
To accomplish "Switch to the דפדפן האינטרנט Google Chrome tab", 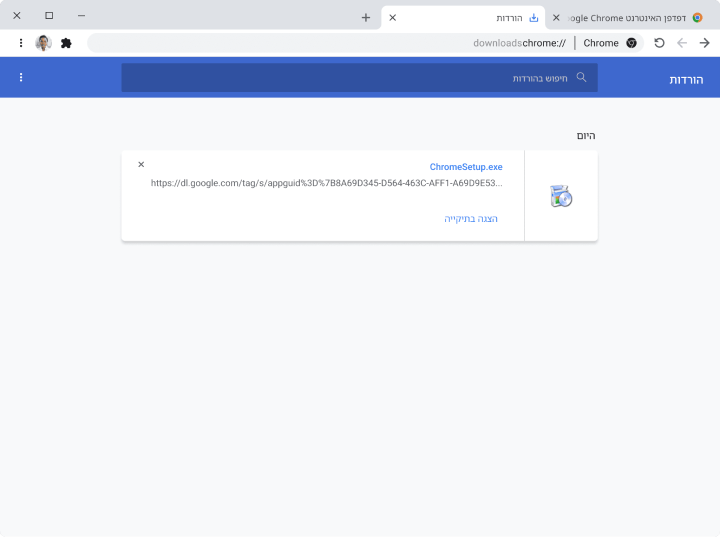I will [630, 17].
